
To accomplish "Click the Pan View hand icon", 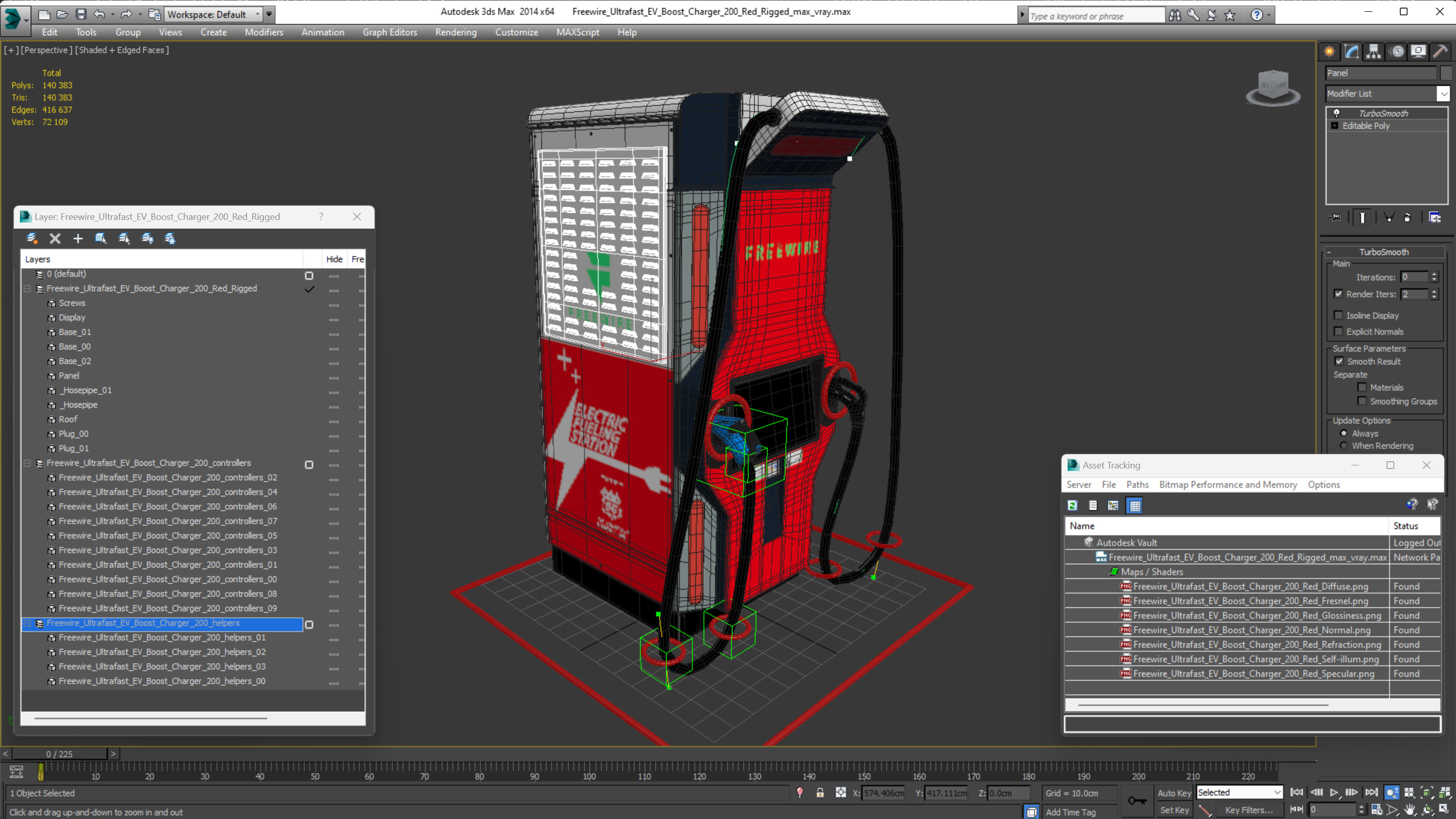I will pyautogui.click(x=1410, y=810).
